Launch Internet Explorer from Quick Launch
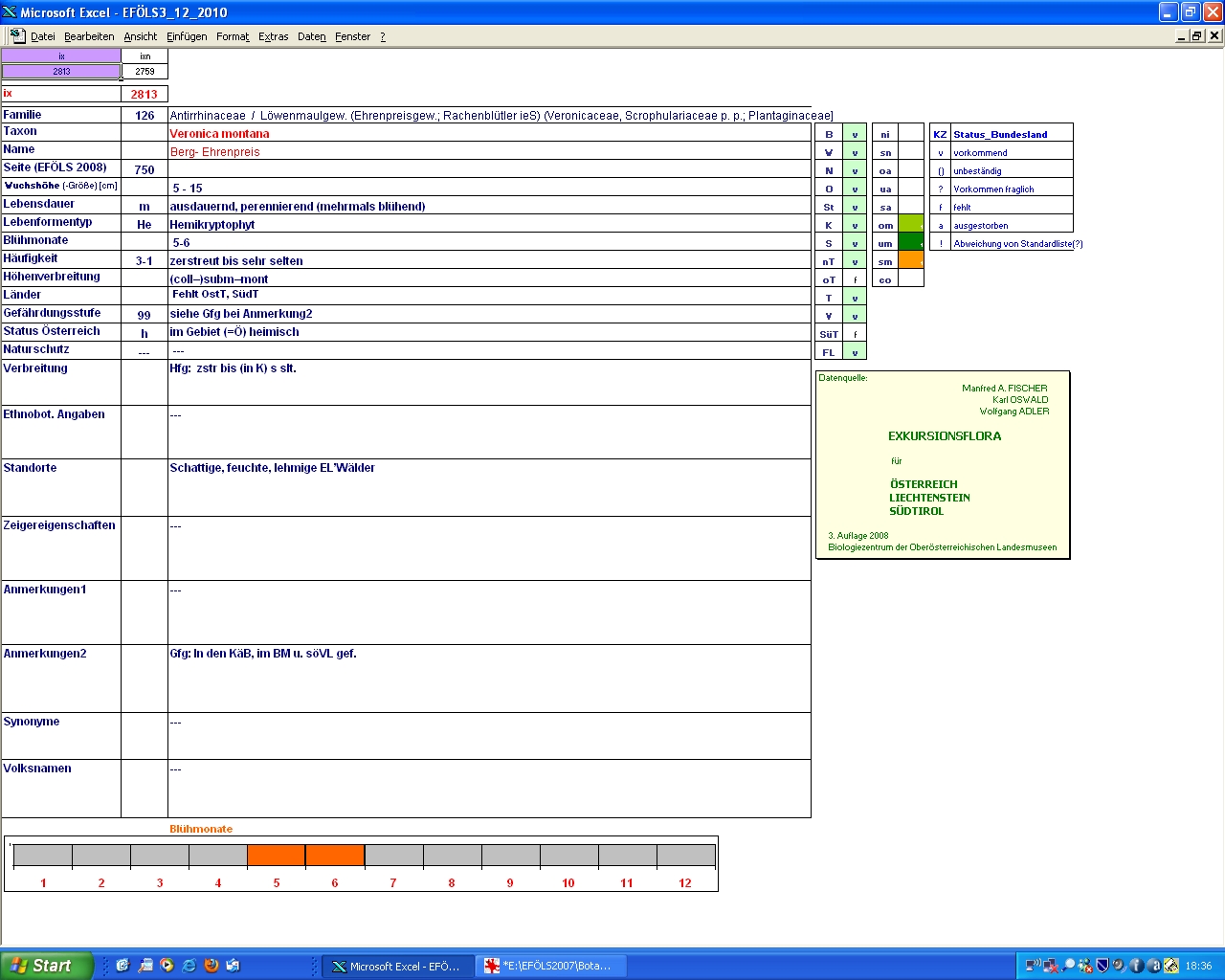 pyautogui.click(x=189, y=966)
